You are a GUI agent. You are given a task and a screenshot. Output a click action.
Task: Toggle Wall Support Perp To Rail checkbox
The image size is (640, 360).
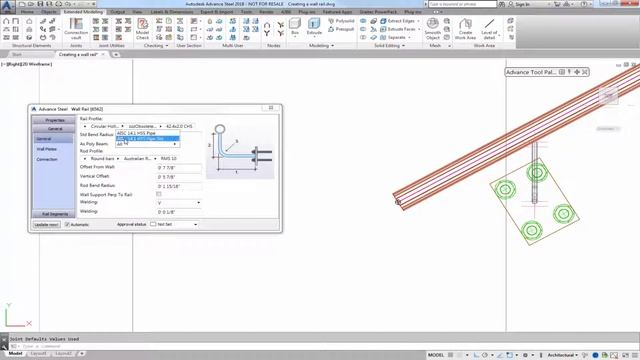coord(159,194)
